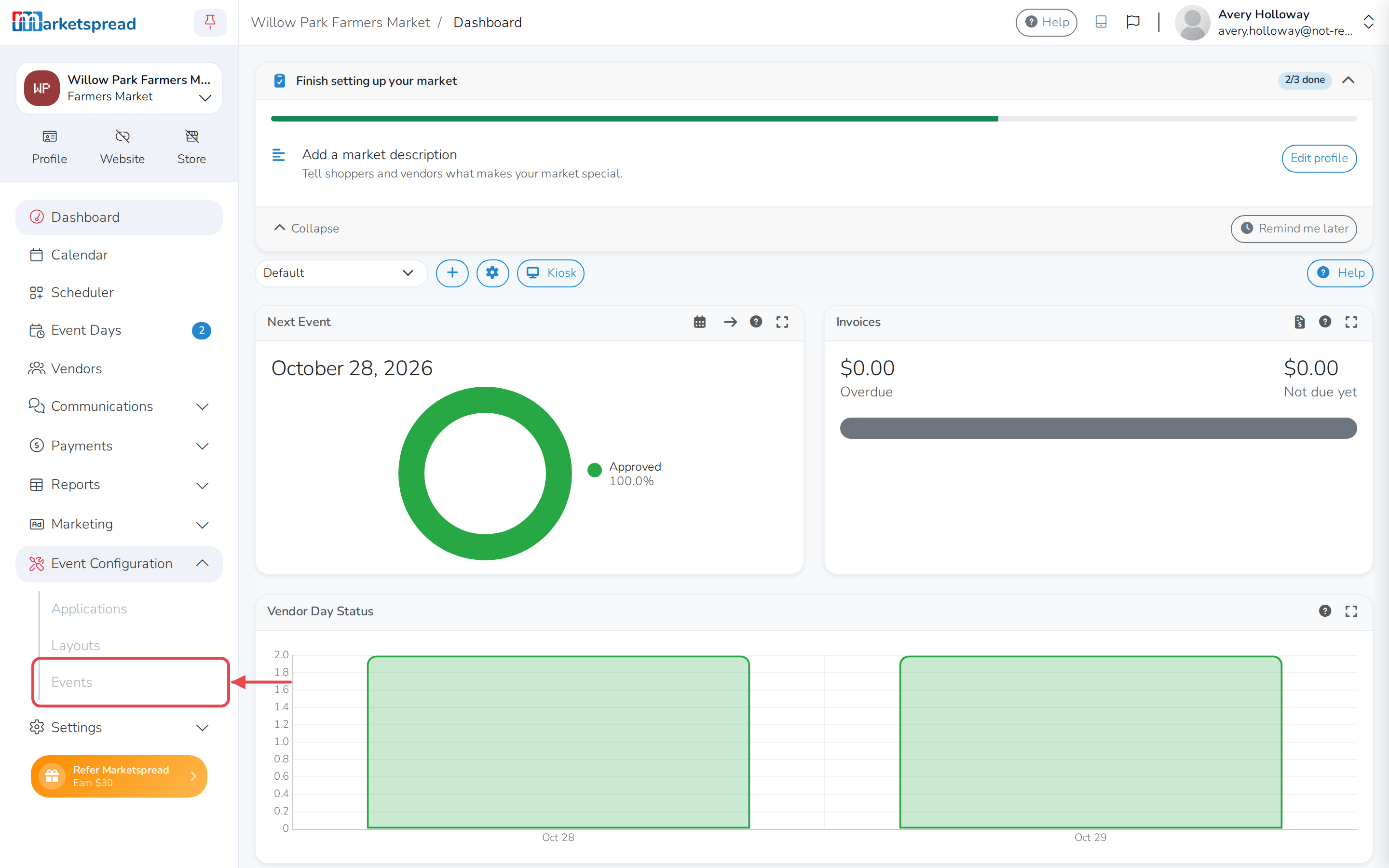Viewport: 1389px width, 868px height.
Task: Click the Willow Park Farmers Market breadcrumb
Action: [x=340, y=22]
